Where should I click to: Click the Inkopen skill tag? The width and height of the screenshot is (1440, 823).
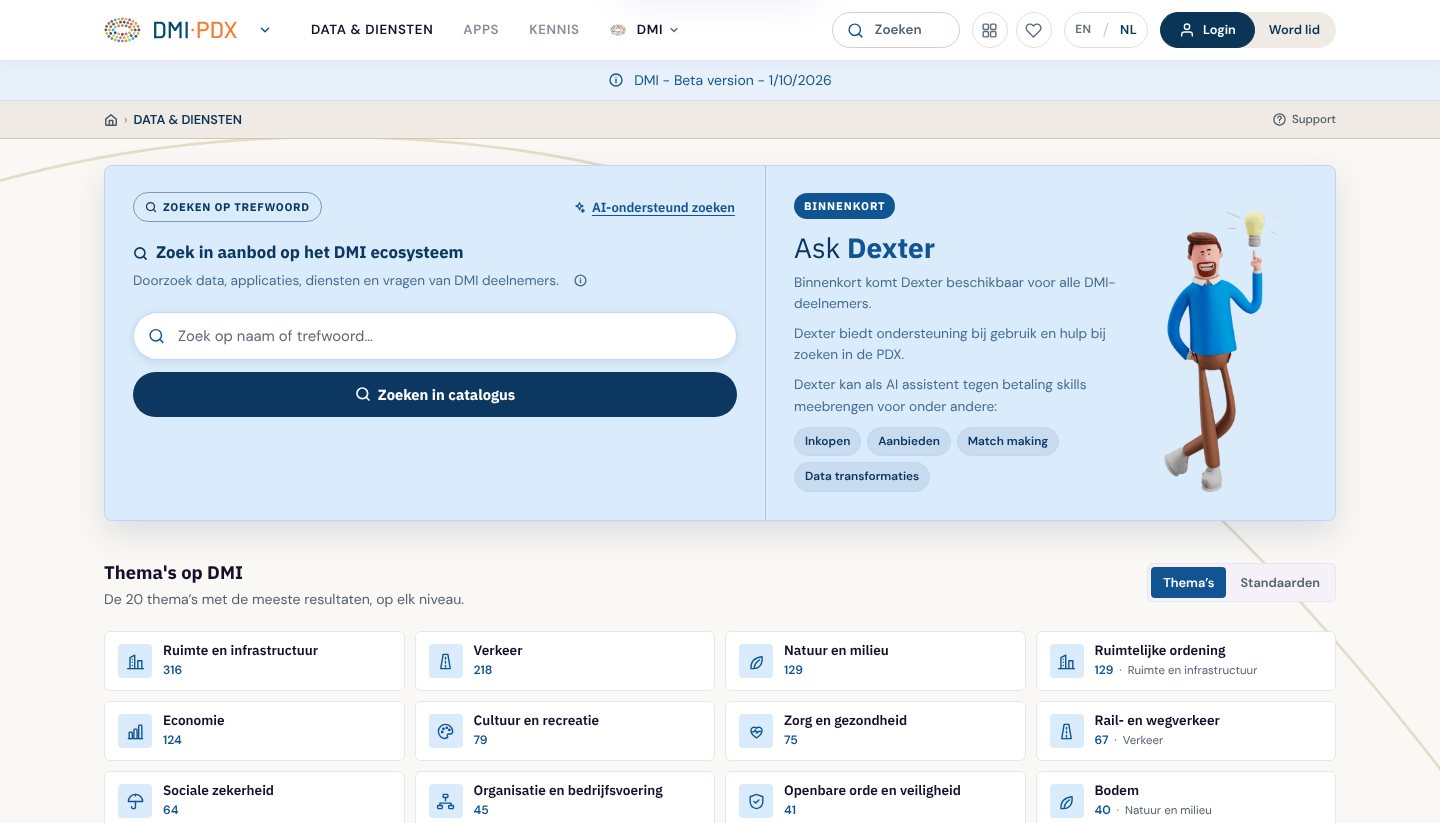pos(828,442)
